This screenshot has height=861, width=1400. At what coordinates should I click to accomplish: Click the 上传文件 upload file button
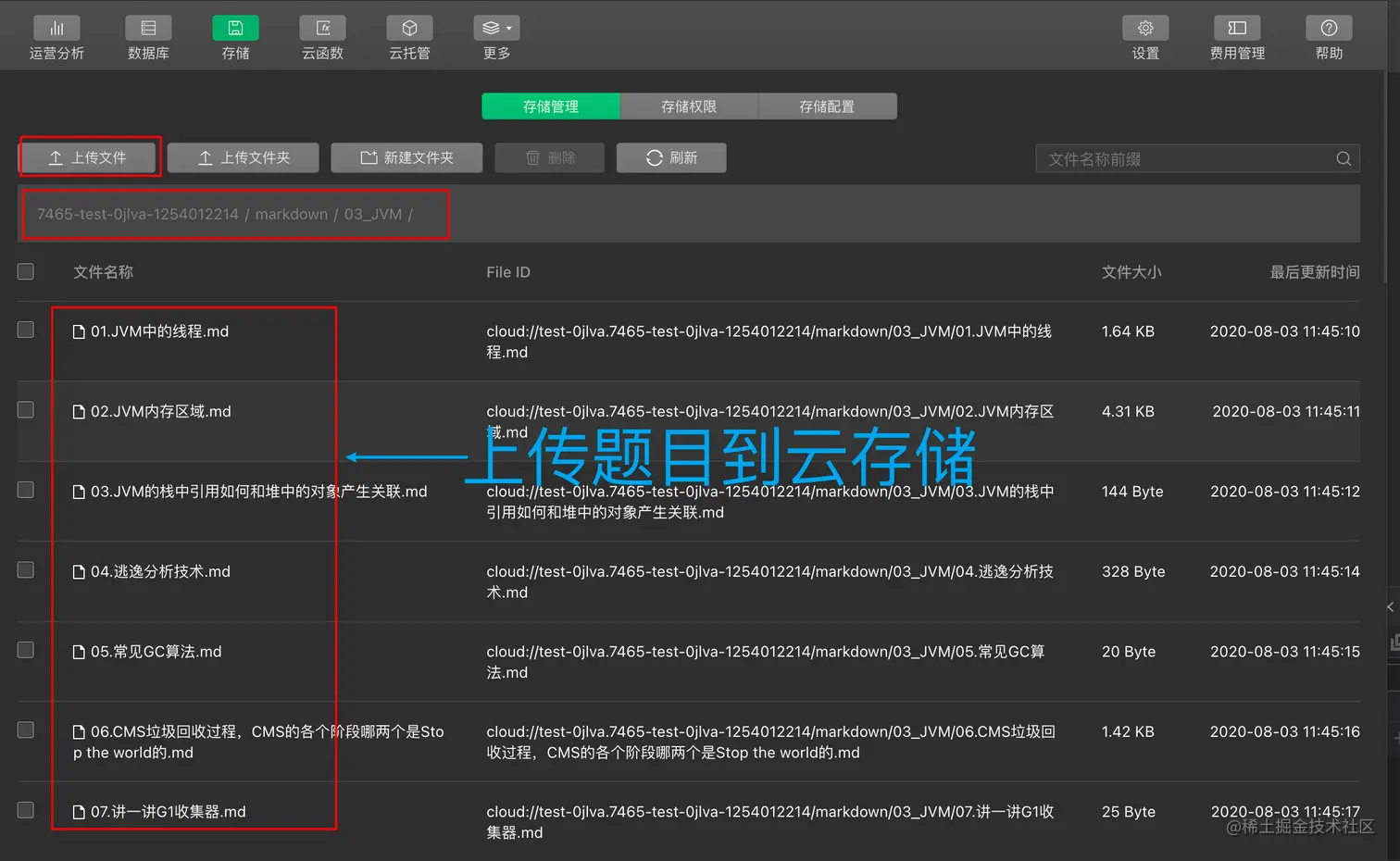coord(89,157)
